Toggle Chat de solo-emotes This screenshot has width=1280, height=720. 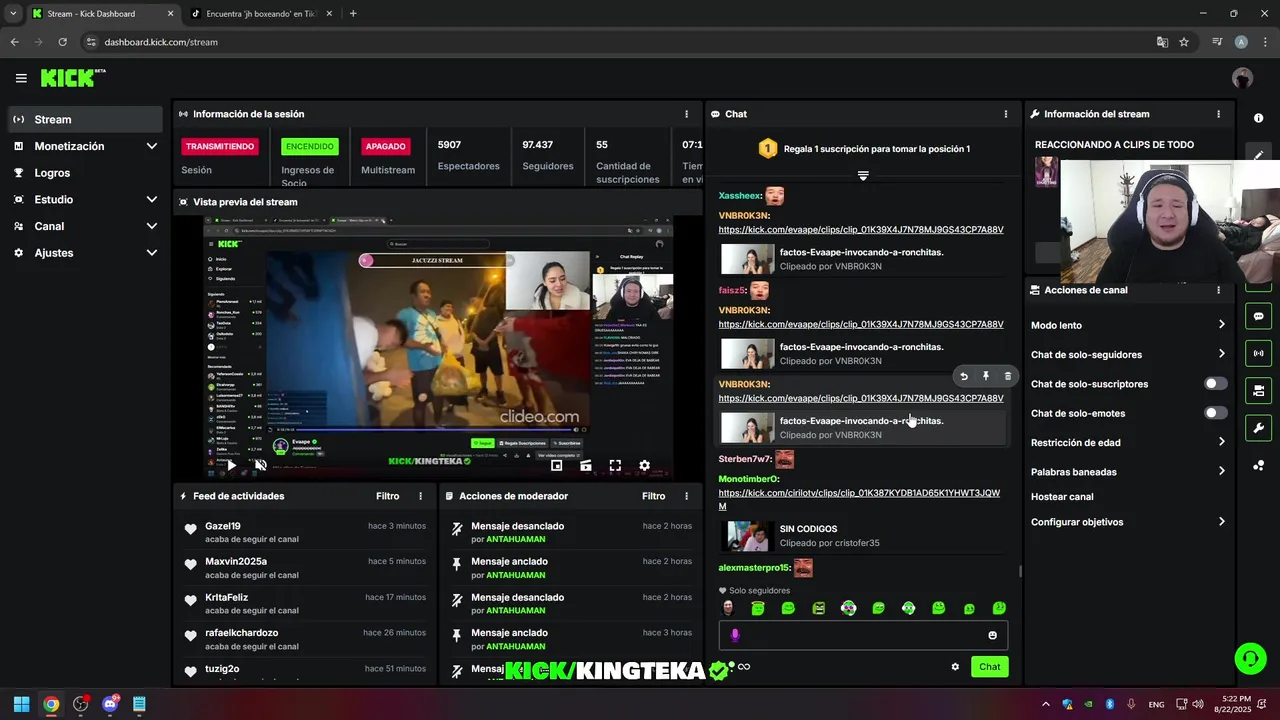click(x=1215, y=413)
